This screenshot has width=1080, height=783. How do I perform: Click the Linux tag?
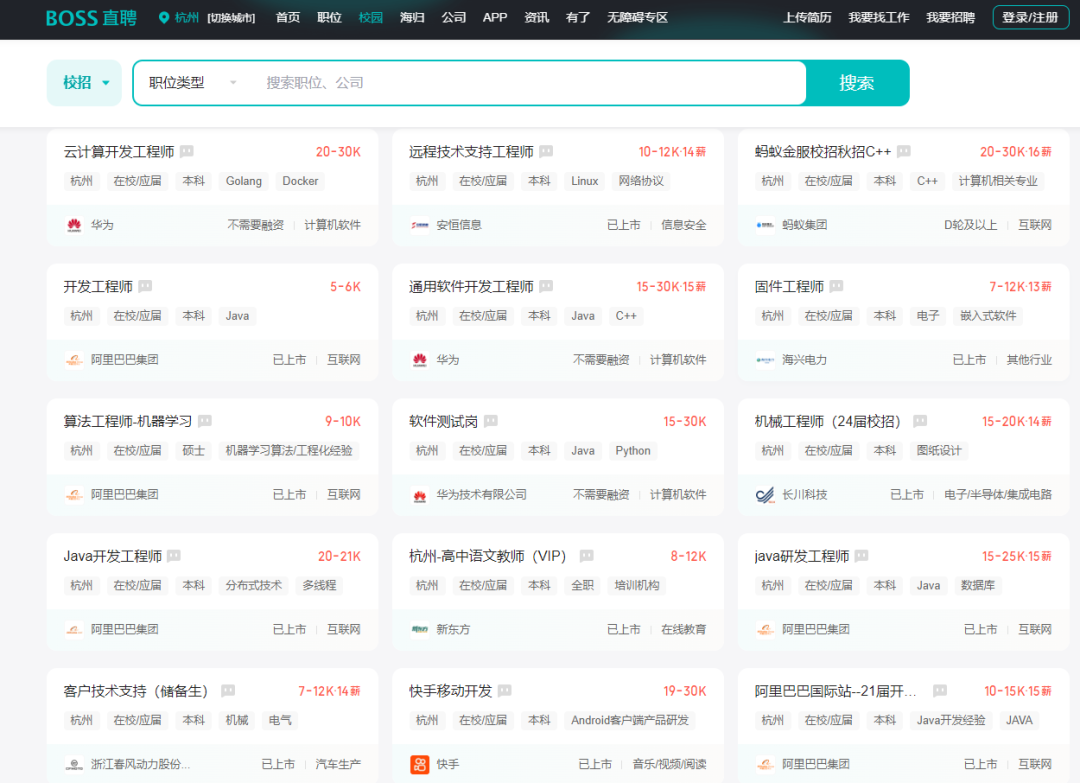point(585,181)
